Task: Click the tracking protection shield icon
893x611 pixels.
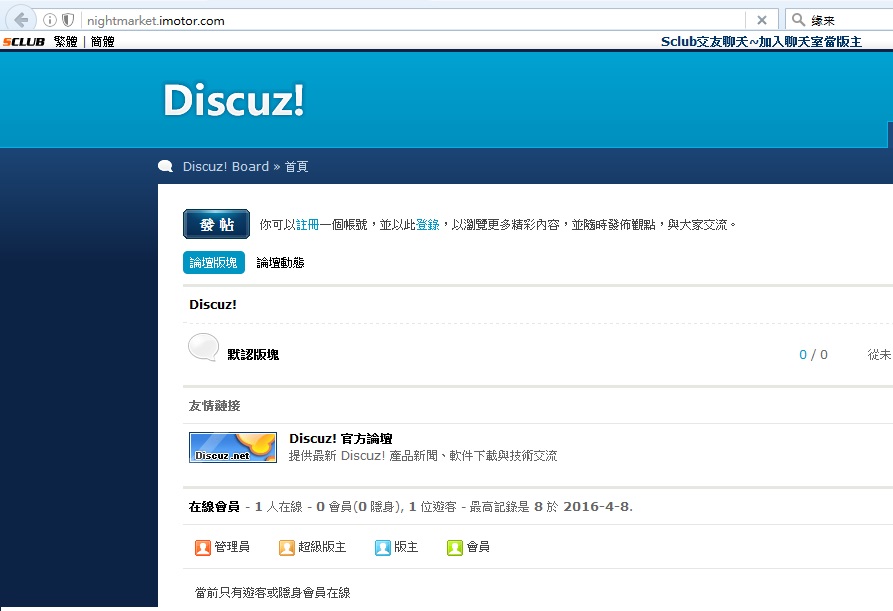Action: tap(68, 20)
